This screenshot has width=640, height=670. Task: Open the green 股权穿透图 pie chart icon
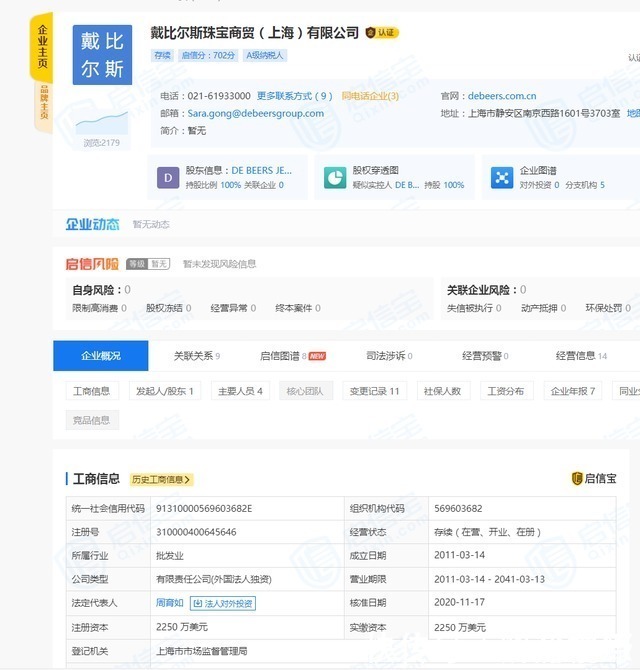pos(335,178)
